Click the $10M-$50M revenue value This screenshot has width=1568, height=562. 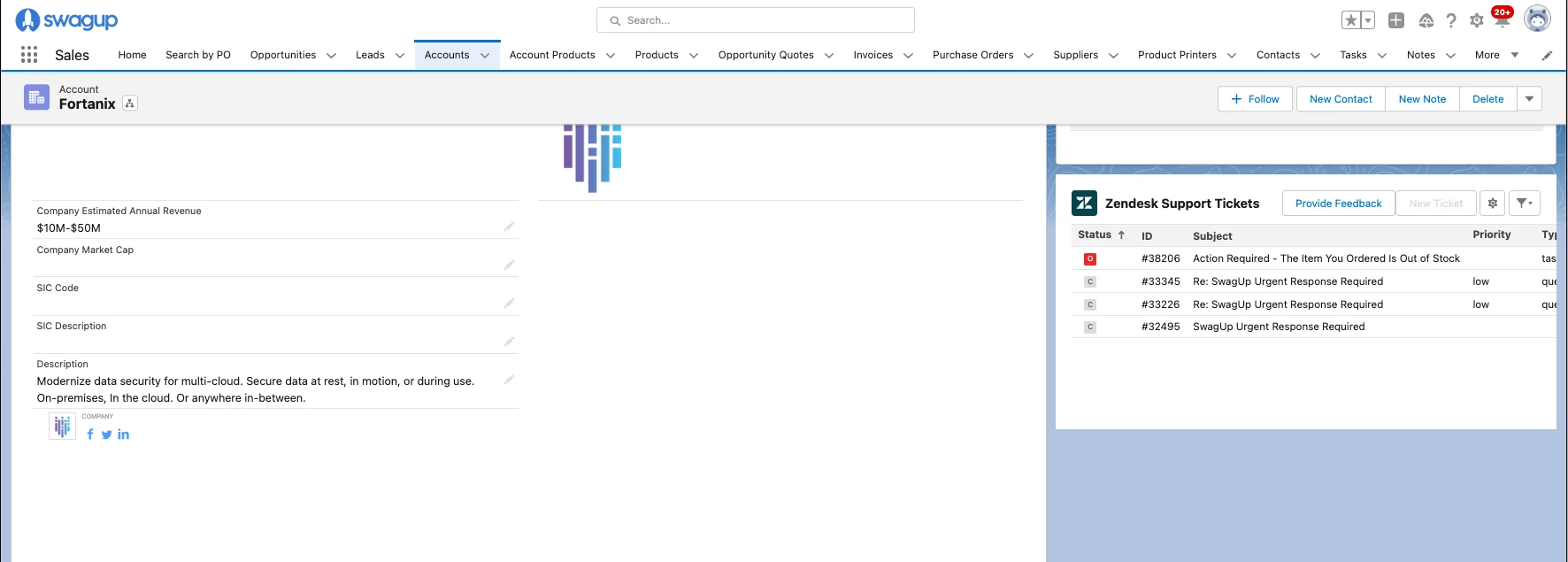point(69,228)
